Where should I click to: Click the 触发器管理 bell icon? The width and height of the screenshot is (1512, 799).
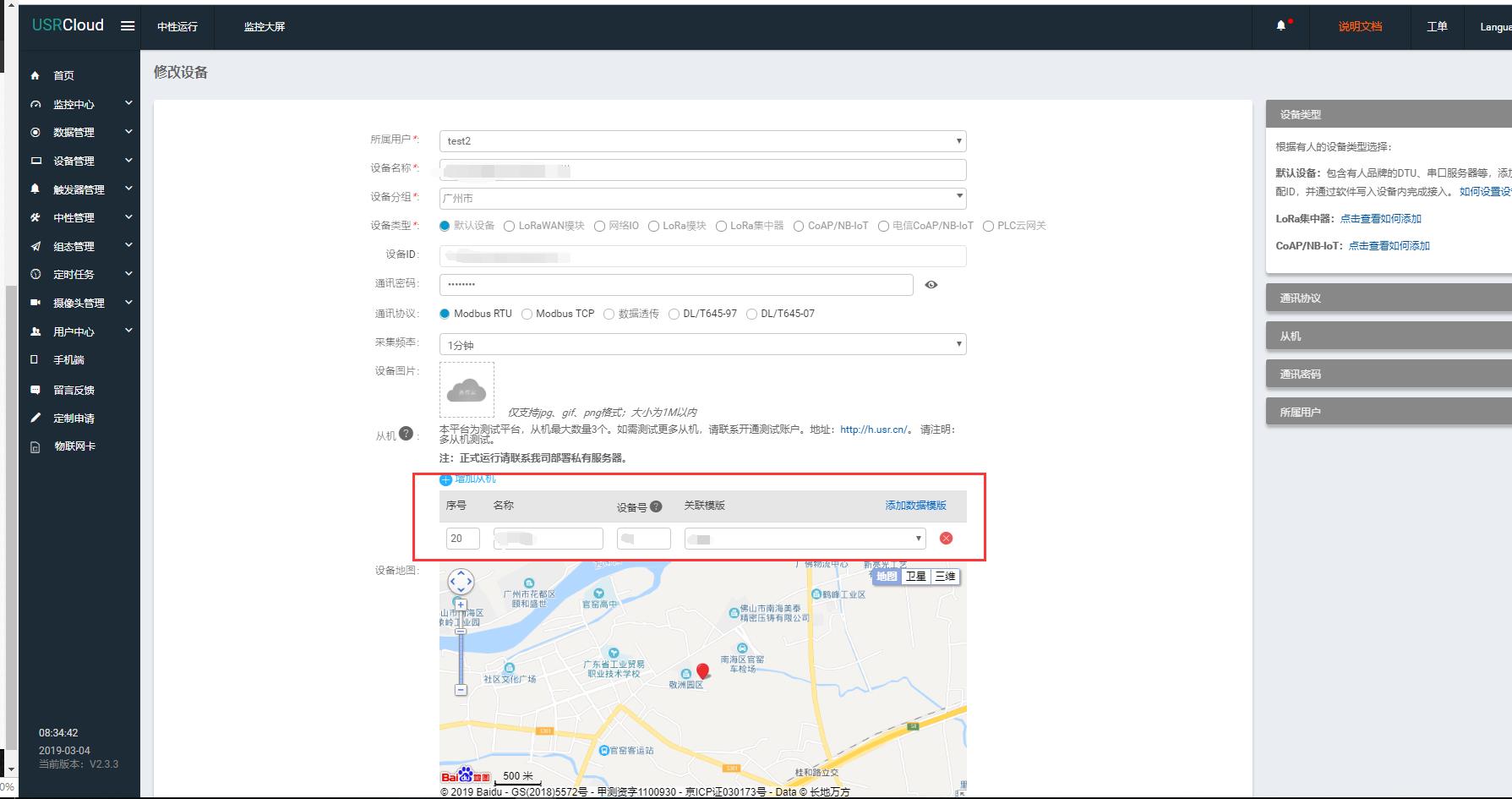tap(35, 189)
